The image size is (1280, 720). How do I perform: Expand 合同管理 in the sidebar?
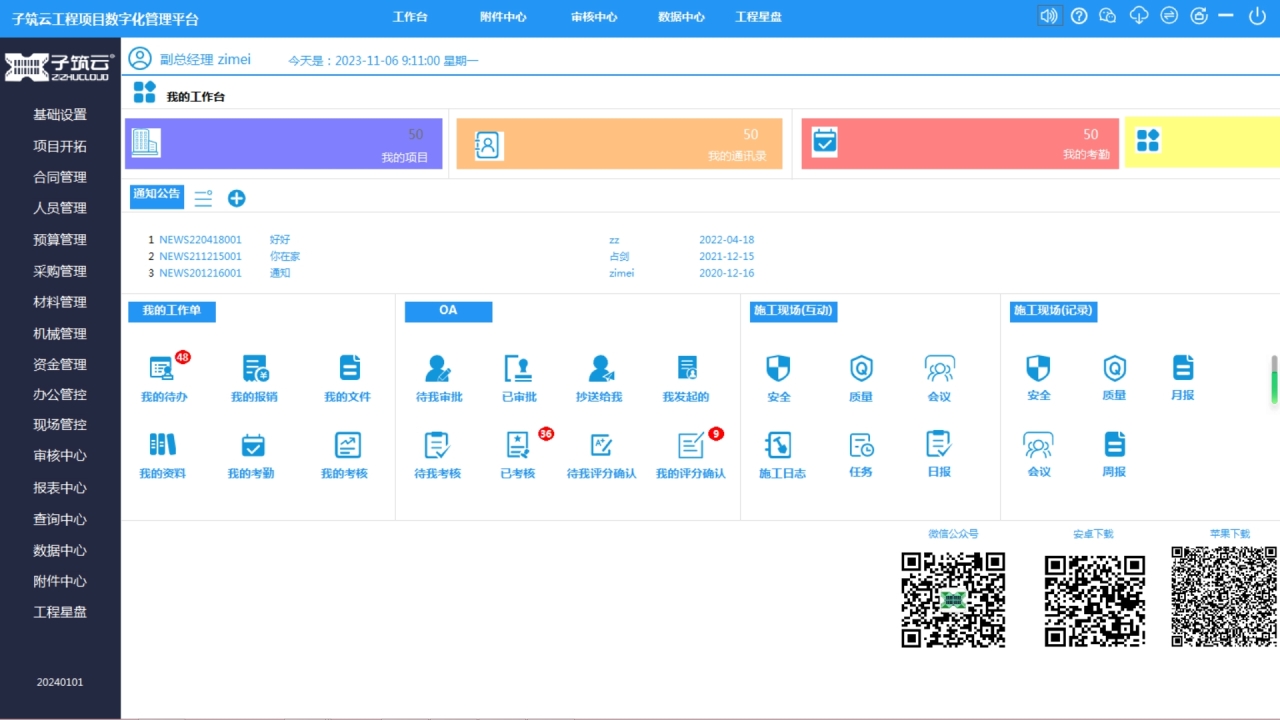click(60, 177)
